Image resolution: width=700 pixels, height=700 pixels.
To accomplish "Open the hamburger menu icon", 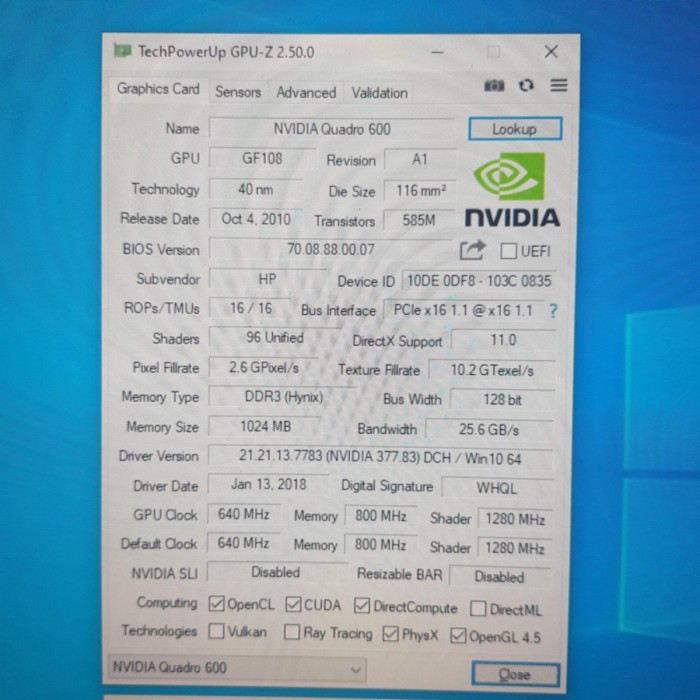I will 558,85.
